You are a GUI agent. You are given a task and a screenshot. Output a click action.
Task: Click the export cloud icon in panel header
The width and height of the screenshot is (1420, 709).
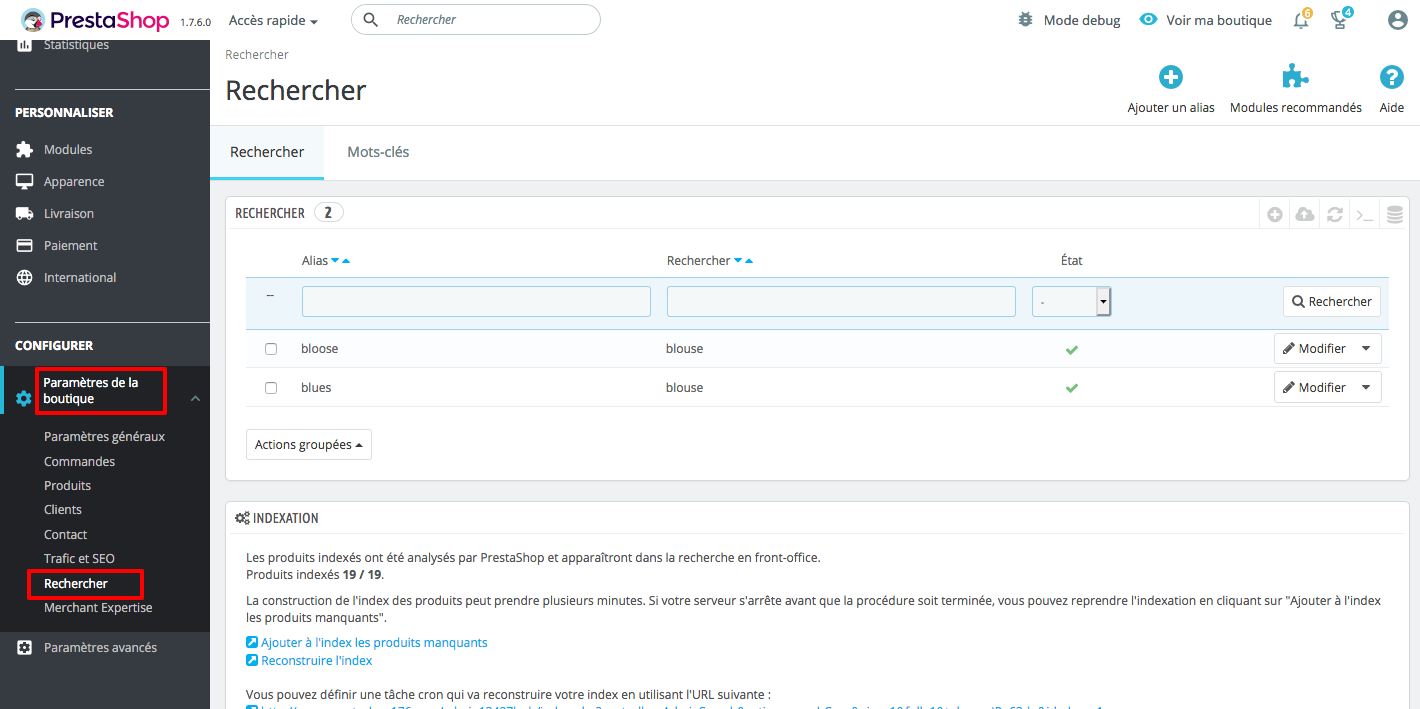(1304, 214)
